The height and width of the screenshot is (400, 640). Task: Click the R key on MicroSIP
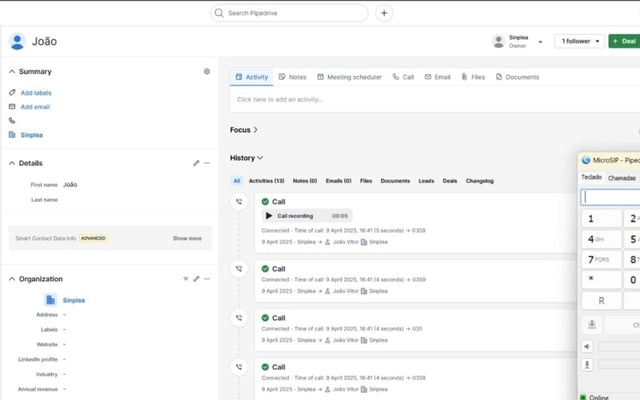click(x=601, y=301)
